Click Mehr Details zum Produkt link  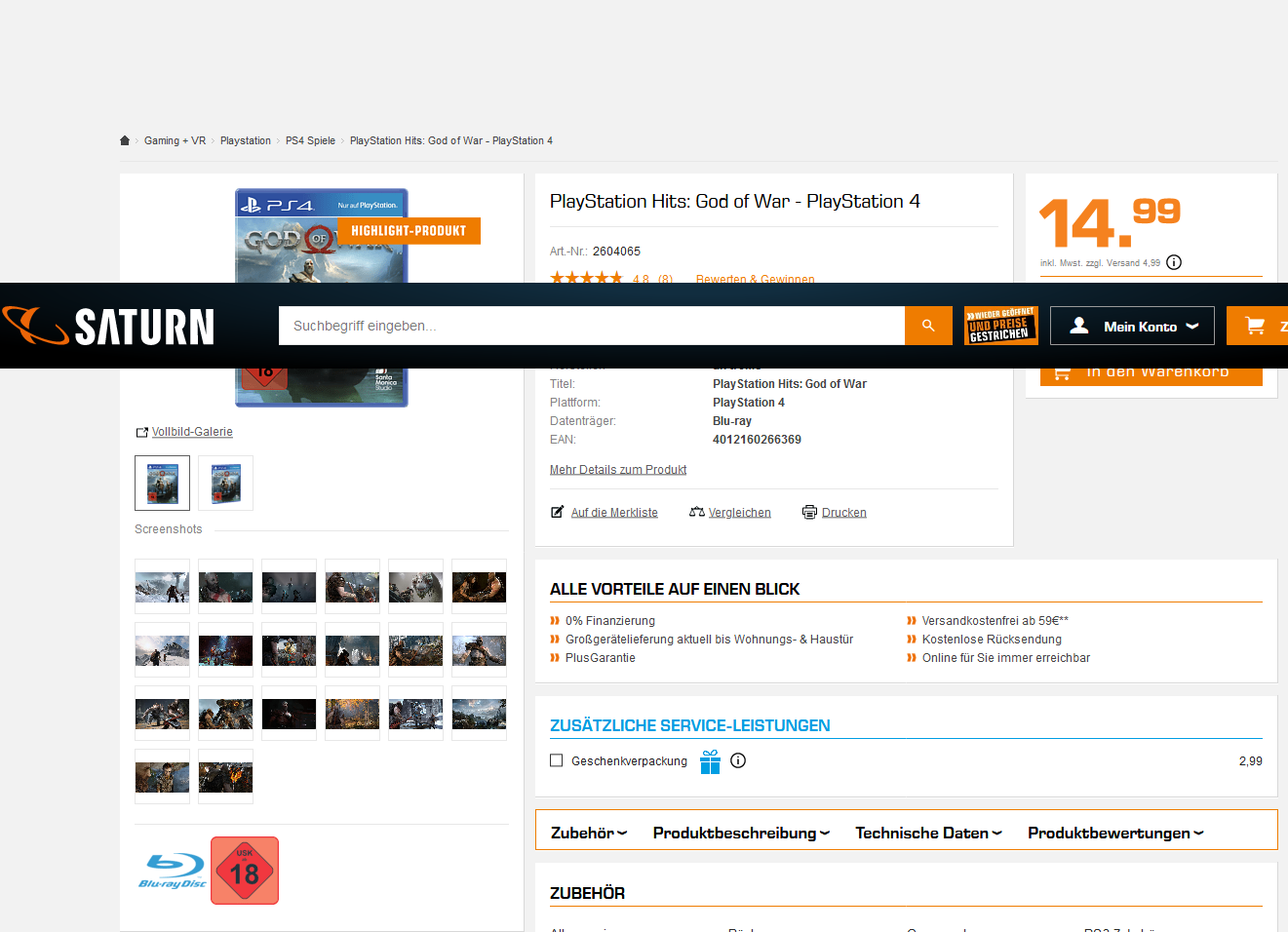[x=618, y=470]
